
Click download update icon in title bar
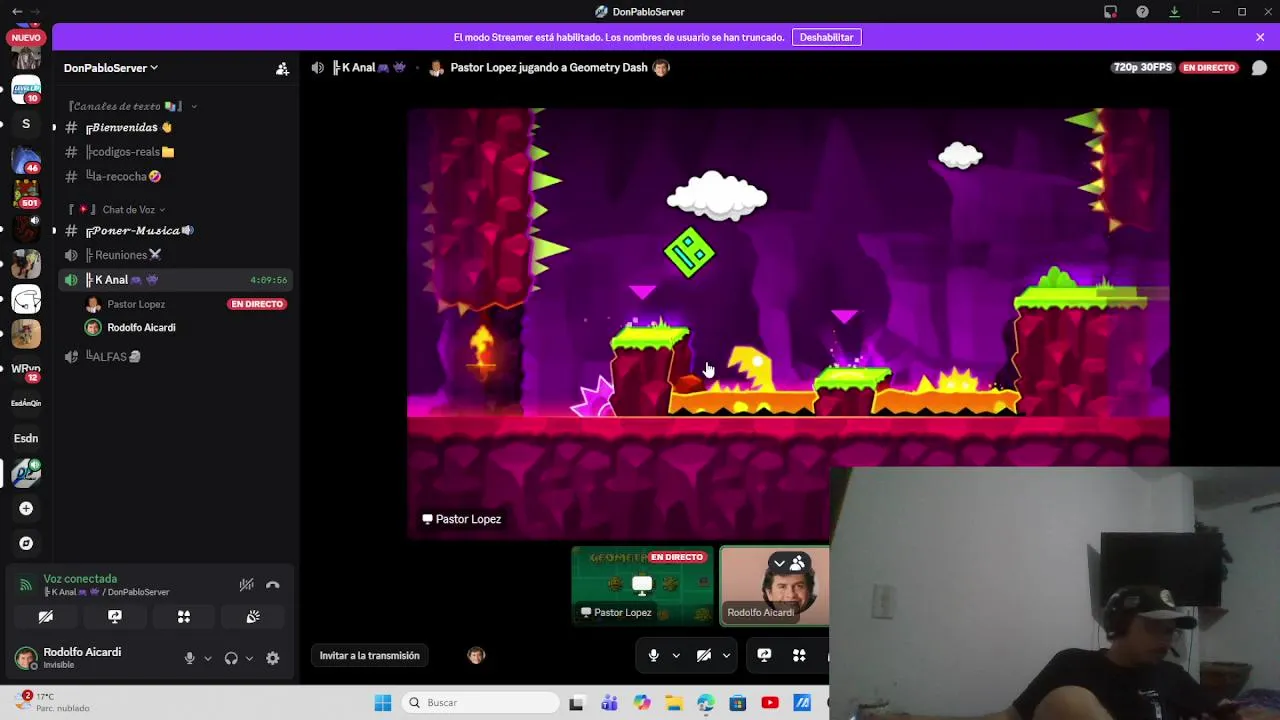point(1174,12)
